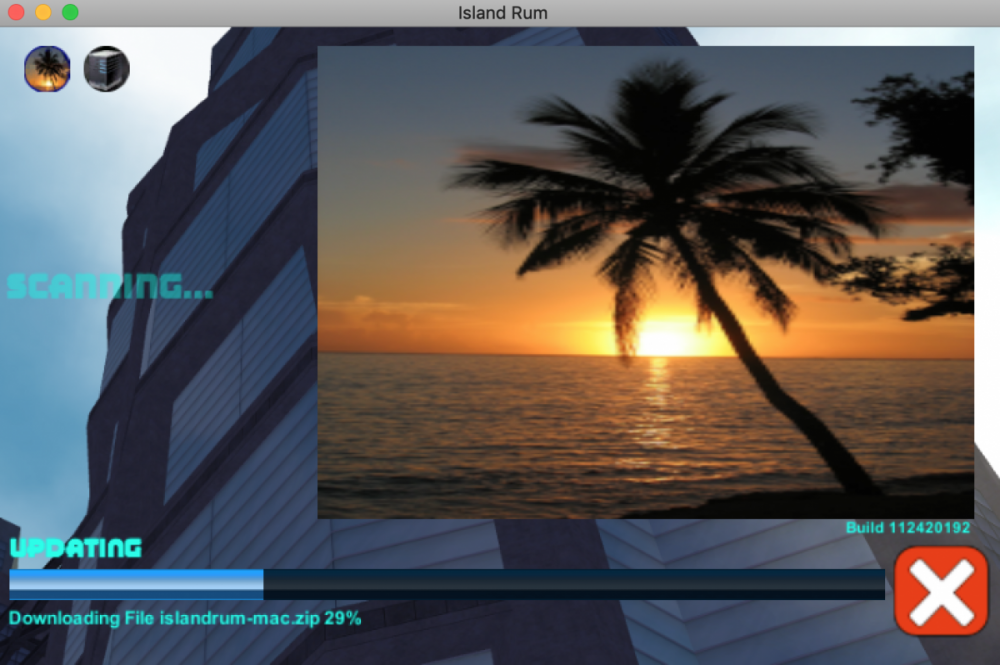Click the Island Rum window title
Viewport: 1000px width, 665px height.
(502, 13)
